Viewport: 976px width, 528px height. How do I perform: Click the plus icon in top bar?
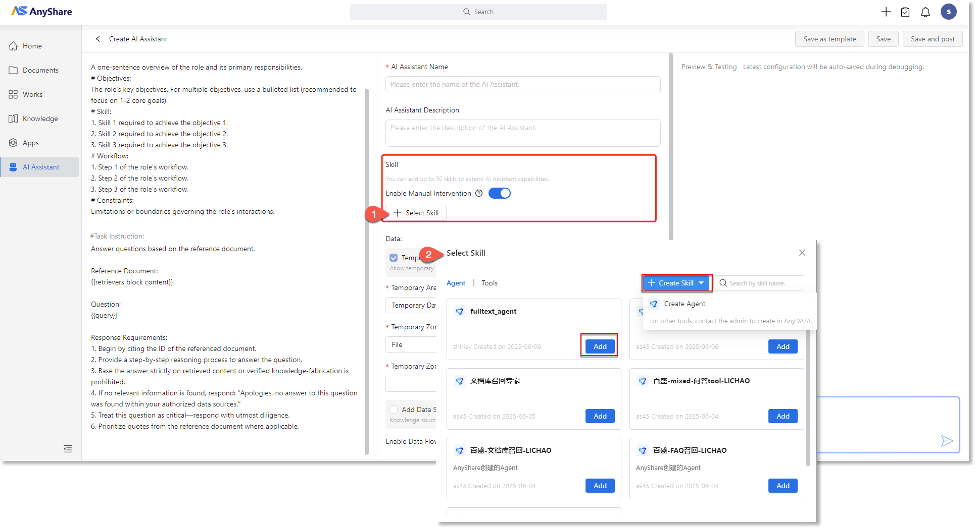886,12
